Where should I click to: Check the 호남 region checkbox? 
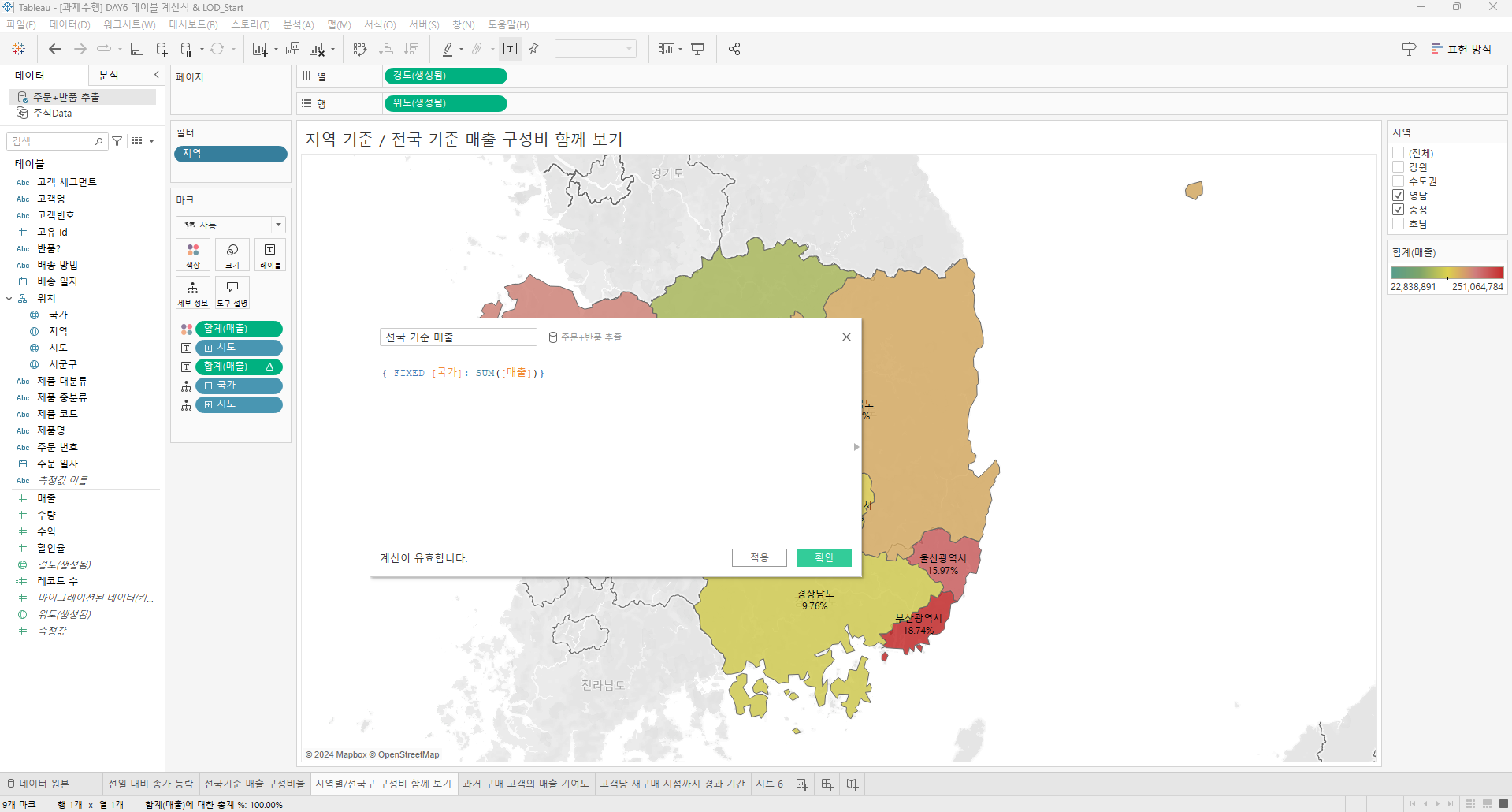(x=1399, y=224)
